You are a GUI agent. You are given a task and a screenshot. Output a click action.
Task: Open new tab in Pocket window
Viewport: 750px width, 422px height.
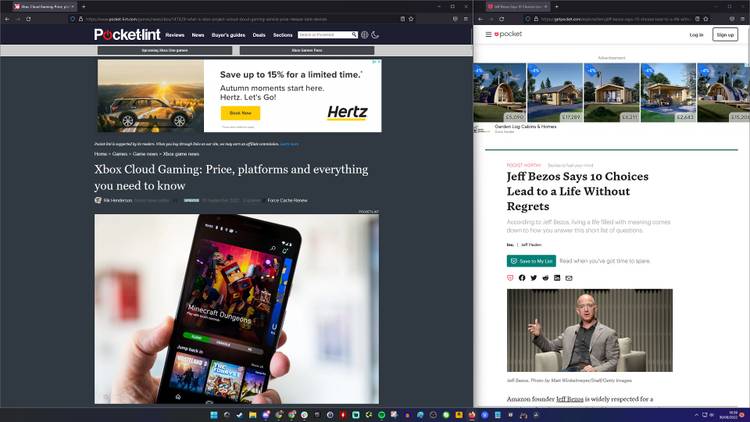557,7
